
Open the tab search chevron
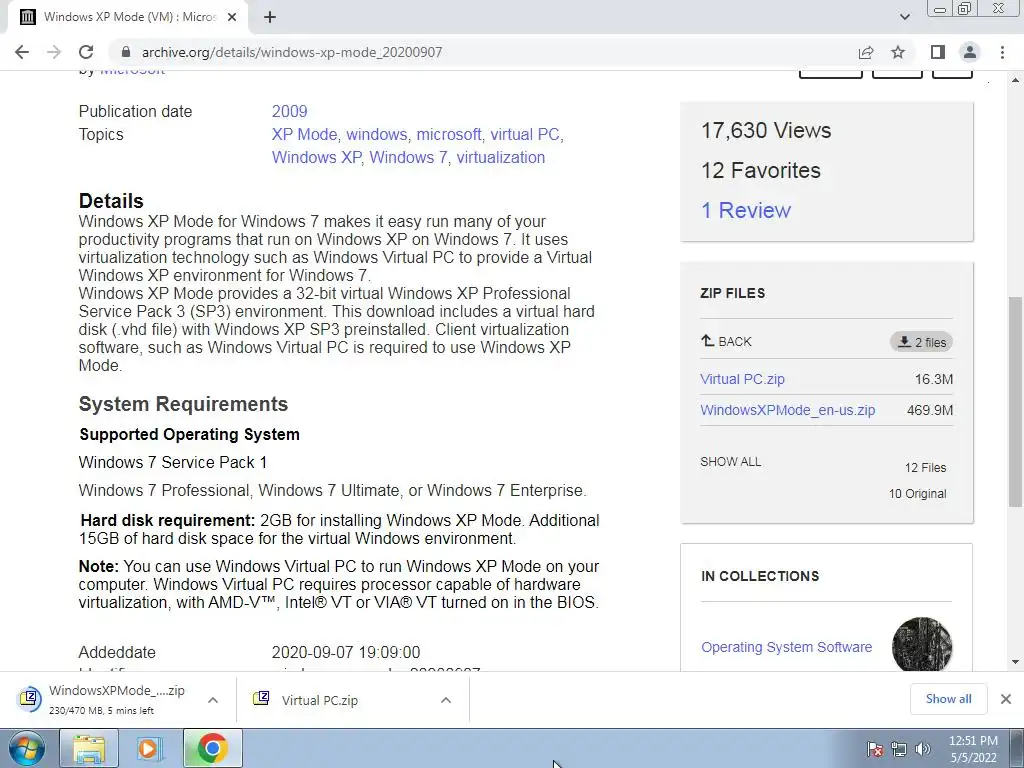point(904,17)
